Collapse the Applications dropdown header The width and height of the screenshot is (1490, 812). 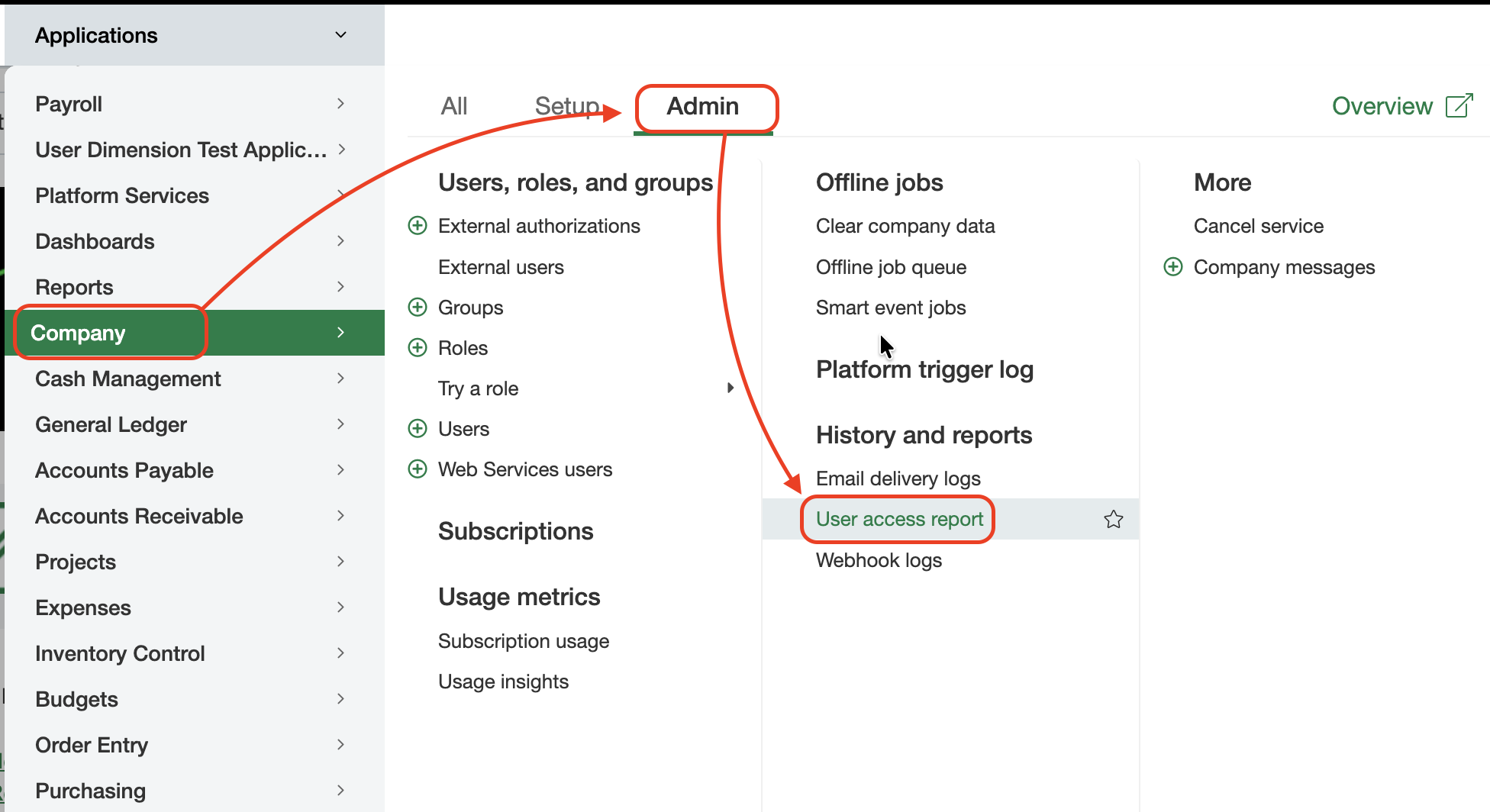click(x=341, y=35)
